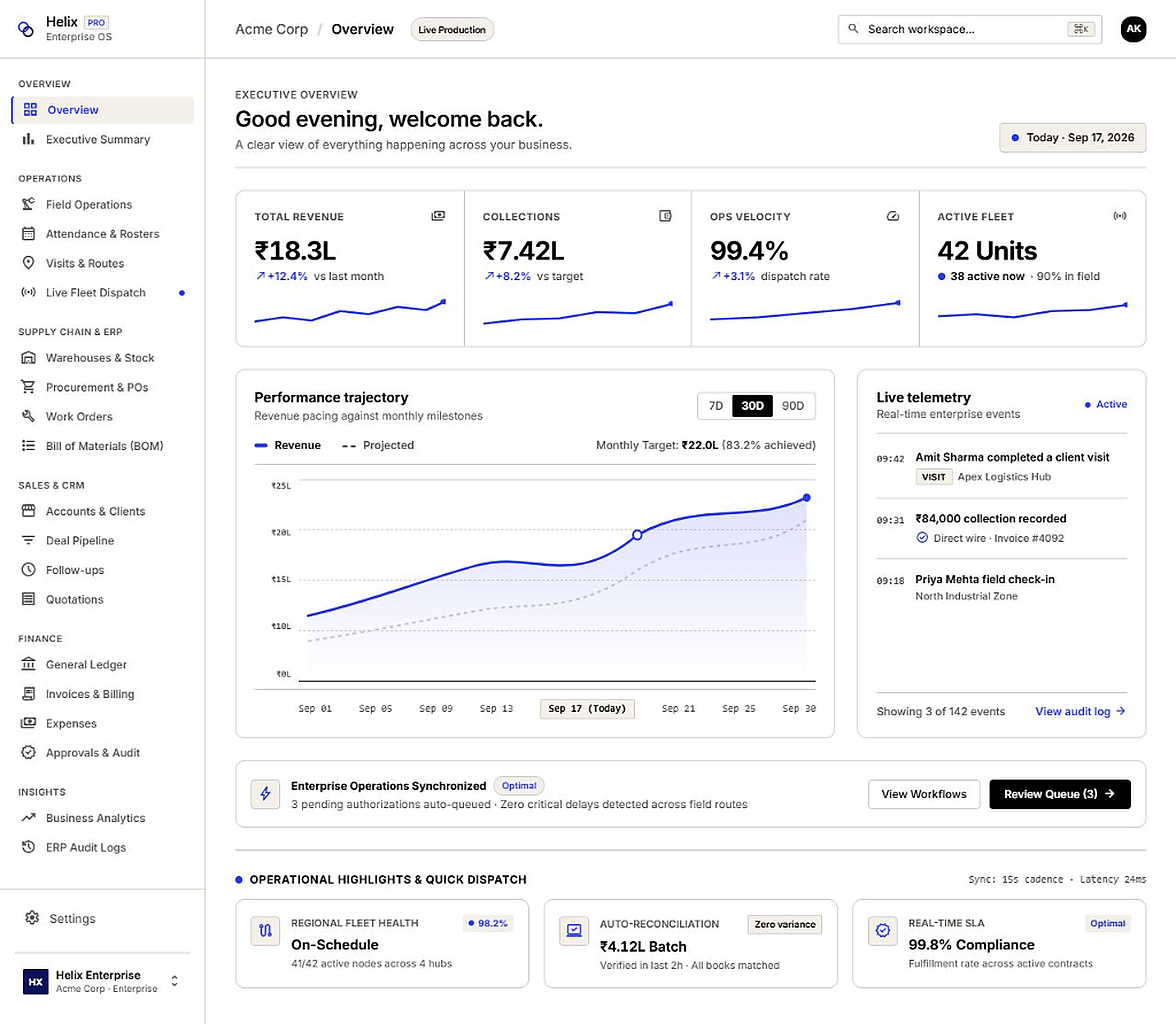Image resolution: width=1176 pixels, height=1024 pixels.
Task: Select Overview in the sidebar
Action: point(102,110)
